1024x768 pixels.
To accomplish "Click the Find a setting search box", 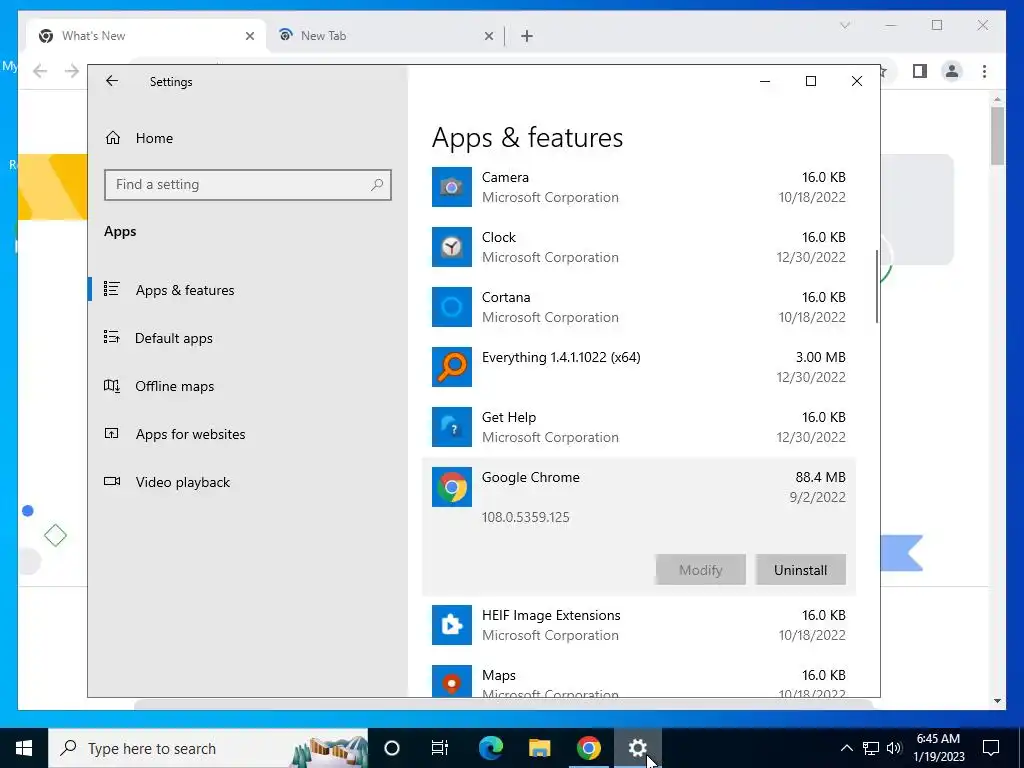I will click(248, 185).
